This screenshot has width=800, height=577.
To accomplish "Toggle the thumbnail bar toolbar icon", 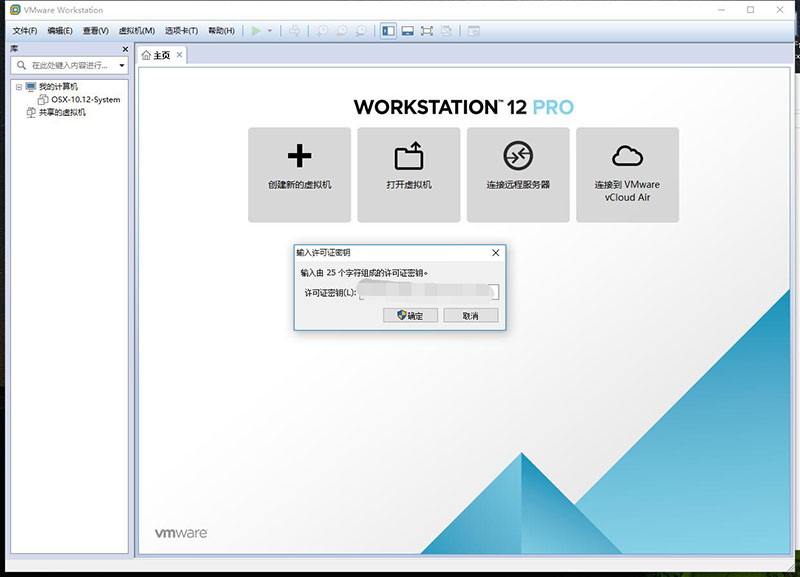I will [408, 31].
